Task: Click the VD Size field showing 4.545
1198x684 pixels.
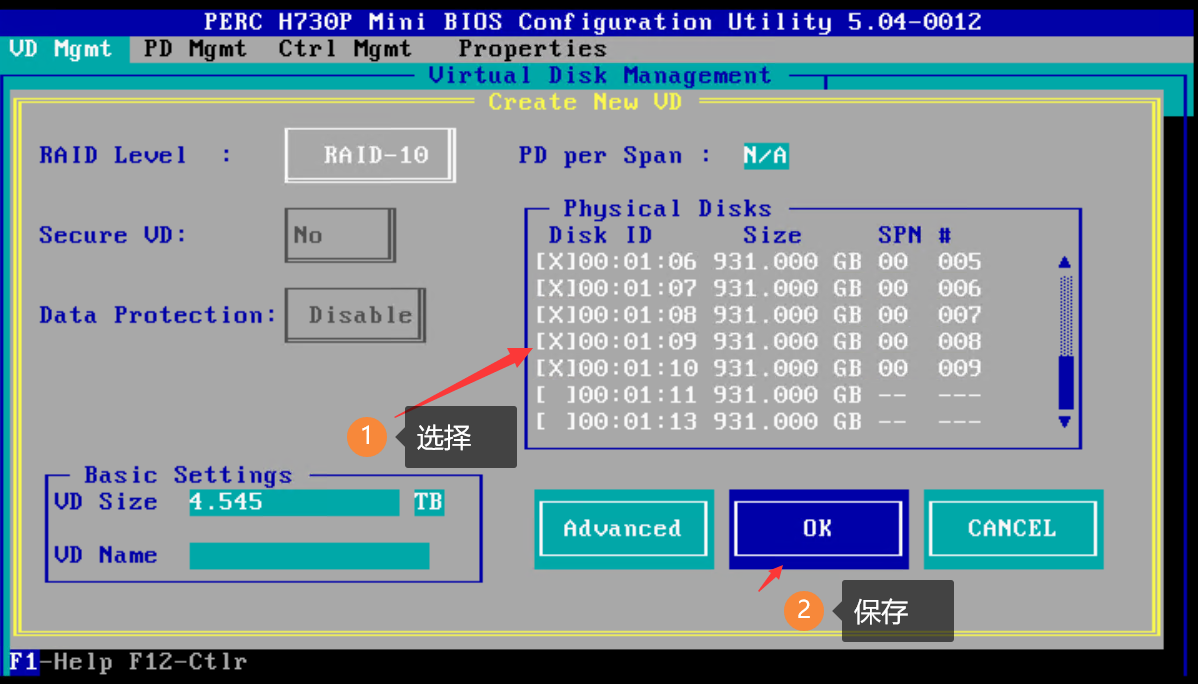Action: click(294, 502)
